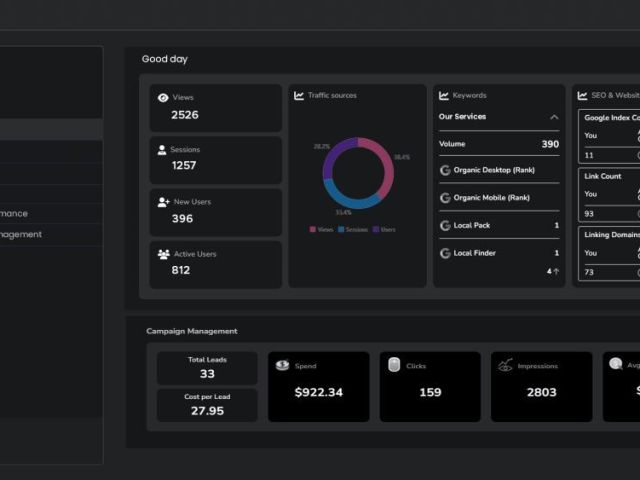Open the Total Leads card
Screen dimensions: 640x480
pyautogui.click(x=207, y=368)
